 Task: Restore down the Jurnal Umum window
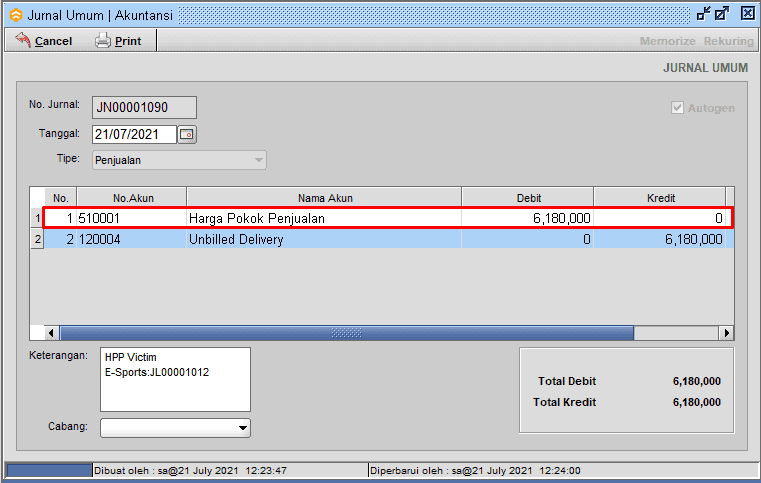pyautogui.click(x=703, y=13)
